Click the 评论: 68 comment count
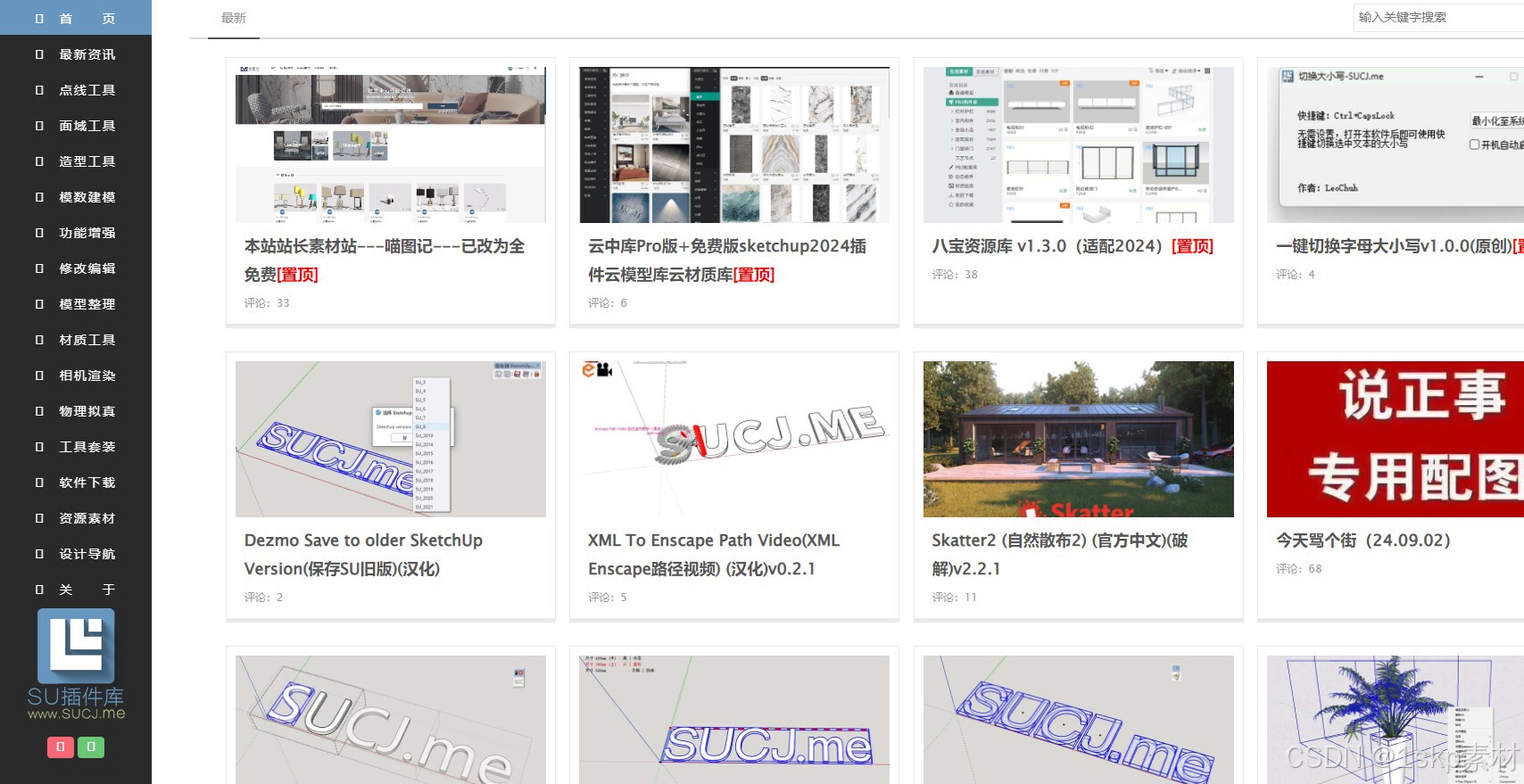The height and width of the screenshot is (784, 1524). (1299, 569)
